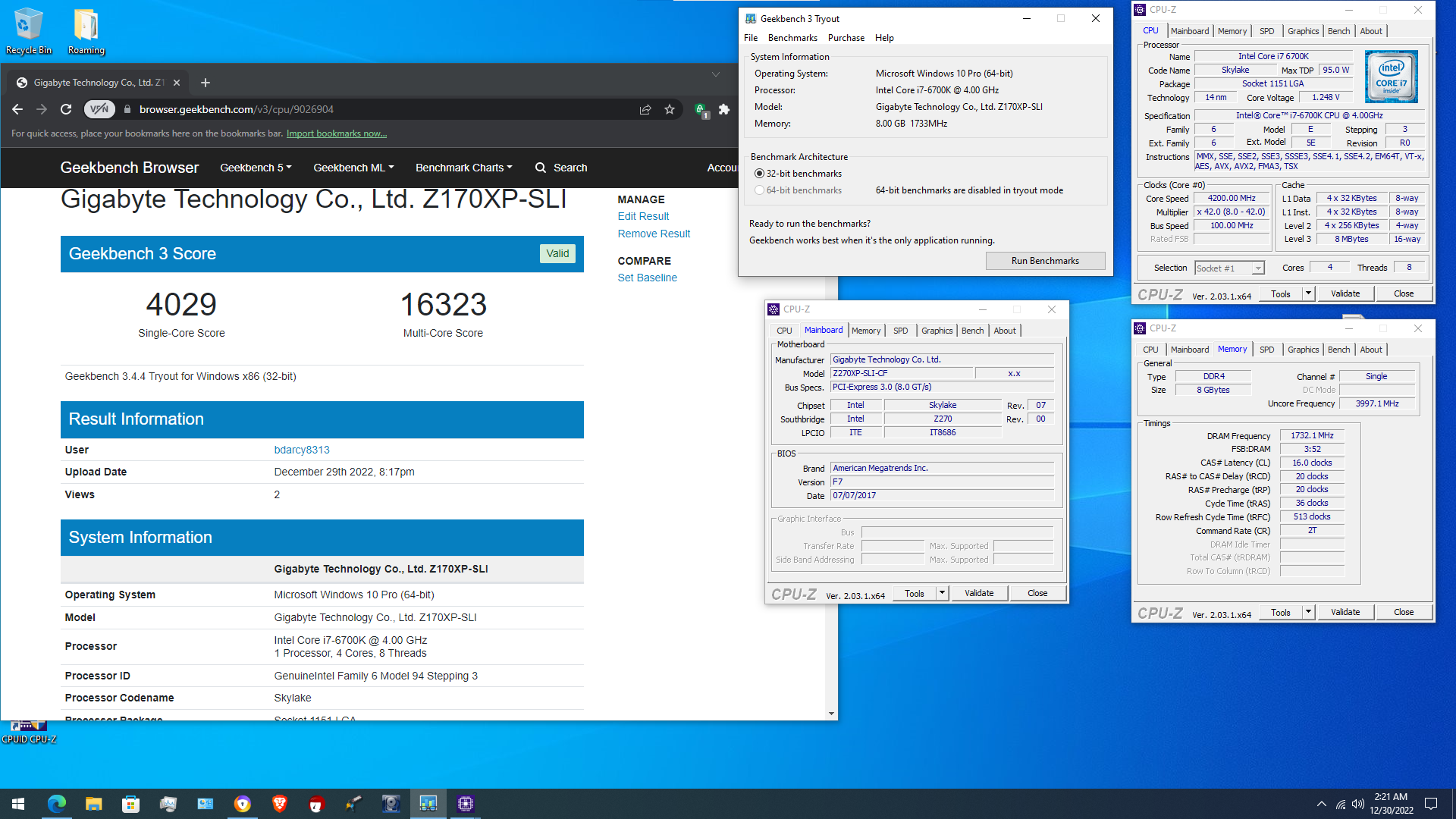Image resolution: width=1456 pixels, height=819 pixels.
Task: Open Geekbench 3 taskbar icon
Action: (x=428, y=804)
